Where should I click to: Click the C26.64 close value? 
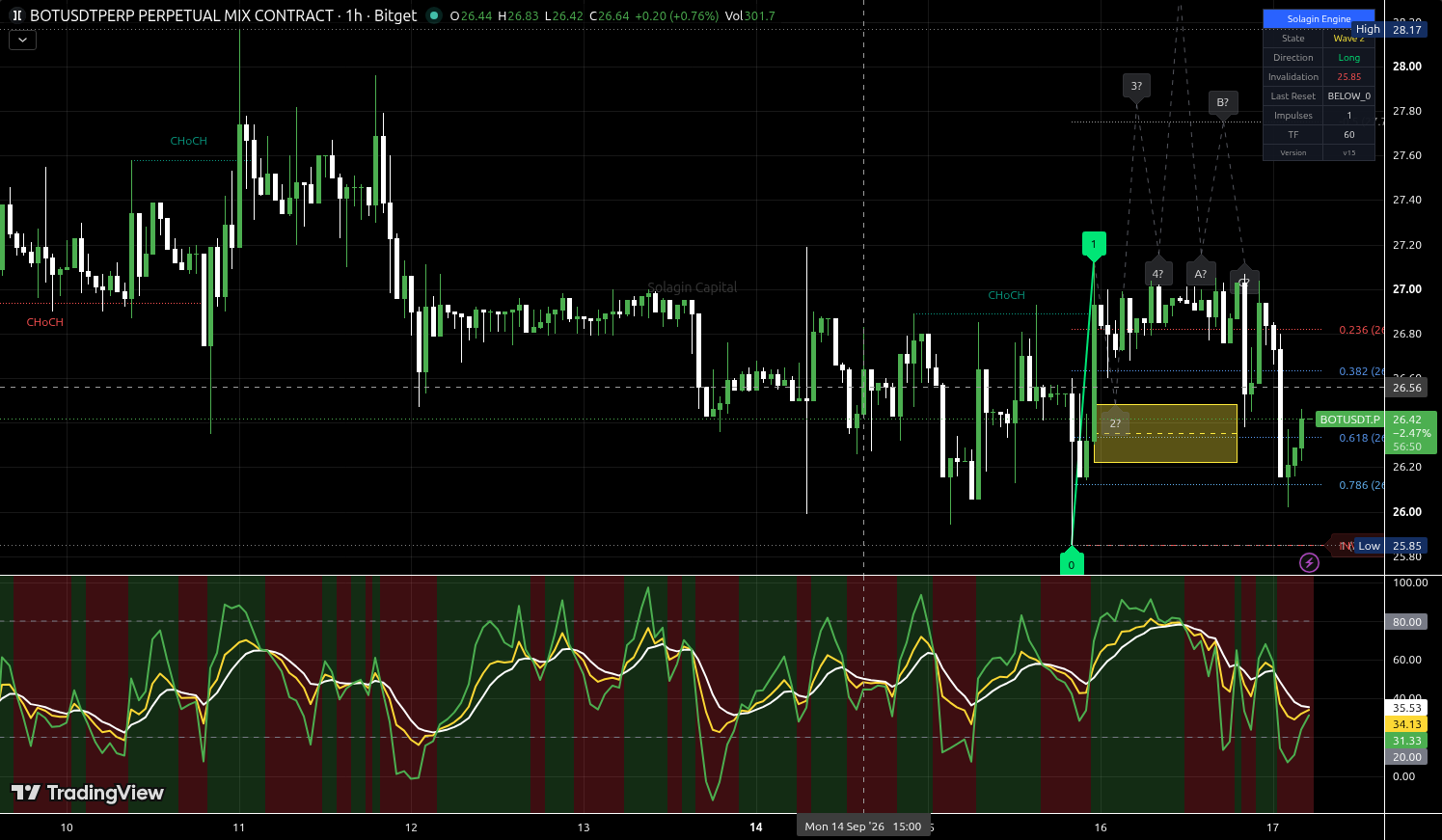click(x=609, y=15)
